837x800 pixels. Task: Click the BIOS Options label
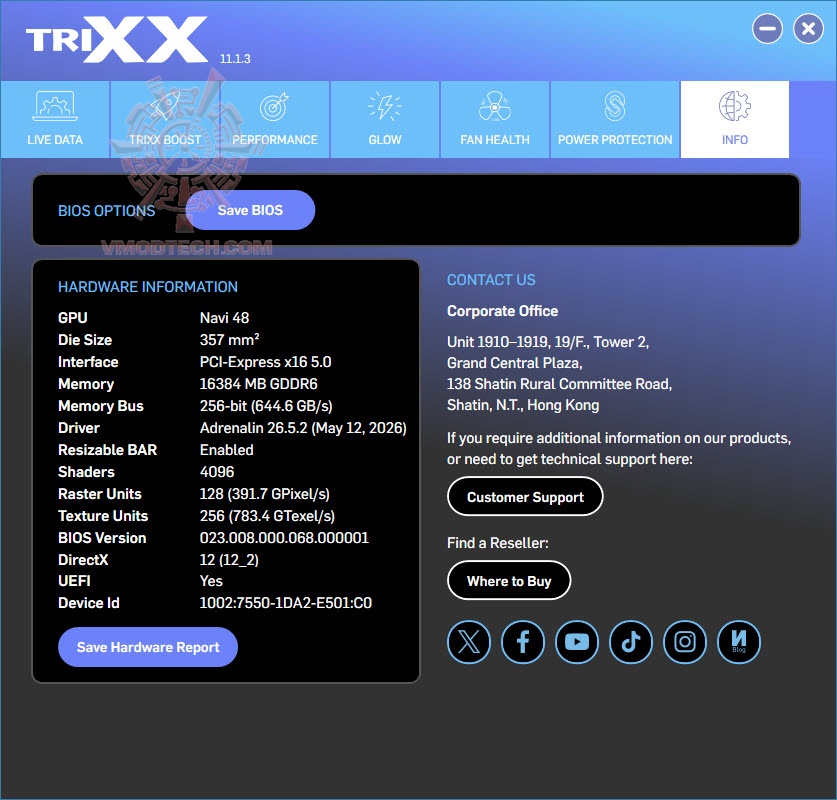pyautogui.click(x=106, y=211)
